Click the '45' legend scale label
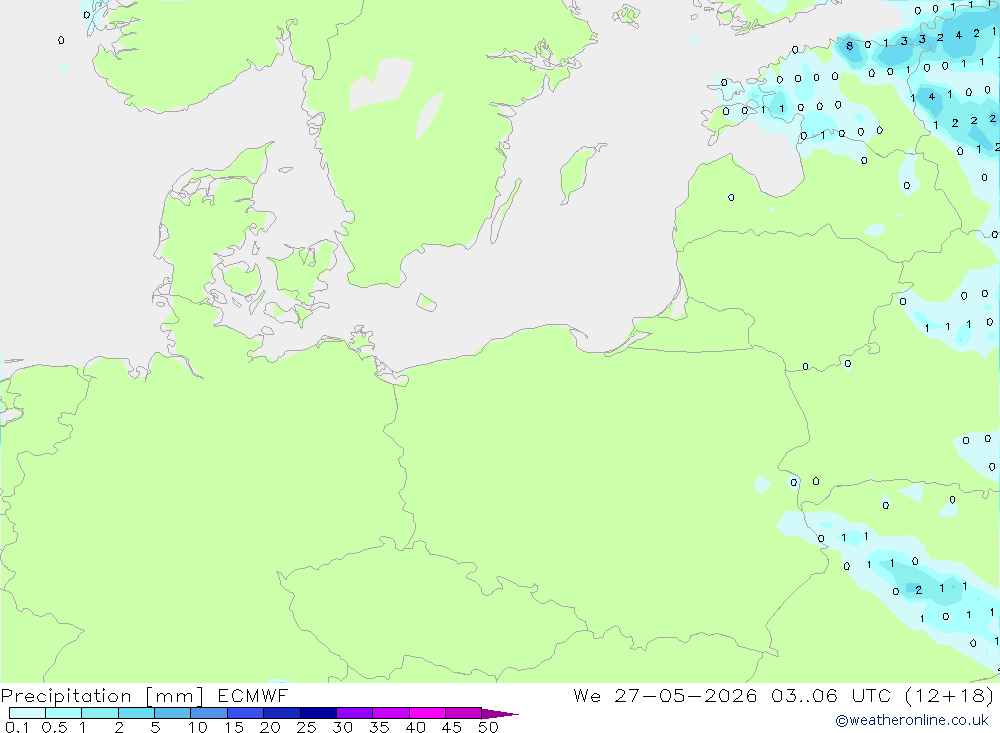This screenshot has width=1000, height=733. point(452,727)
